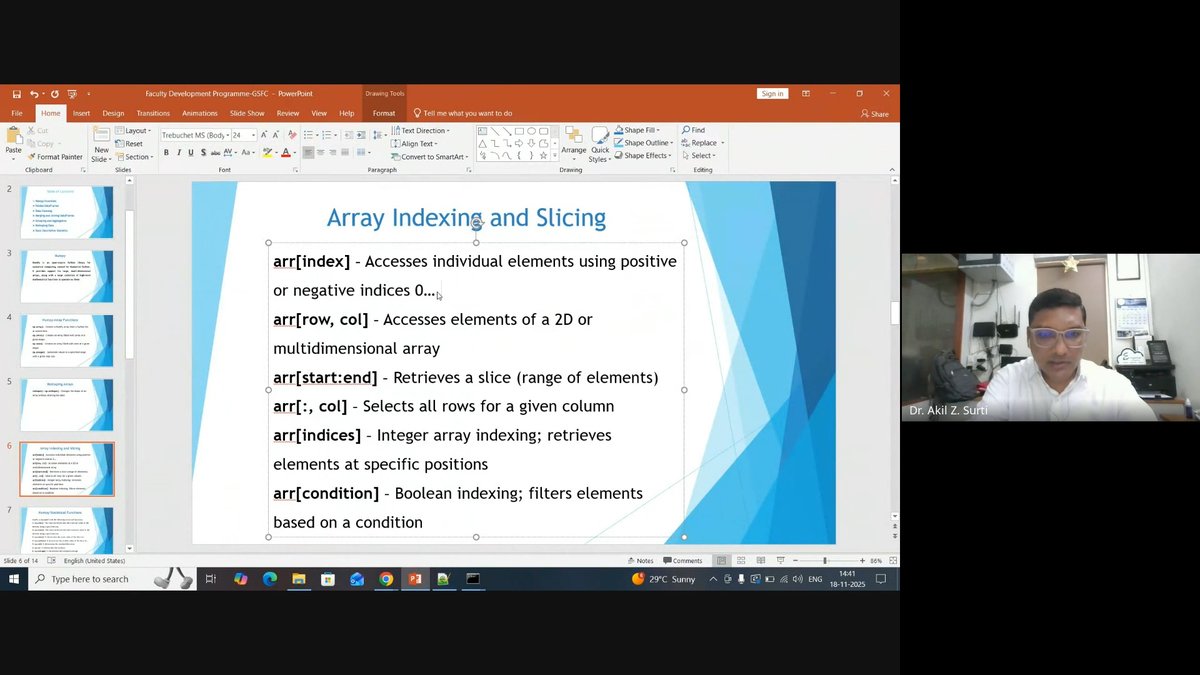Decrease the font size

276,135
